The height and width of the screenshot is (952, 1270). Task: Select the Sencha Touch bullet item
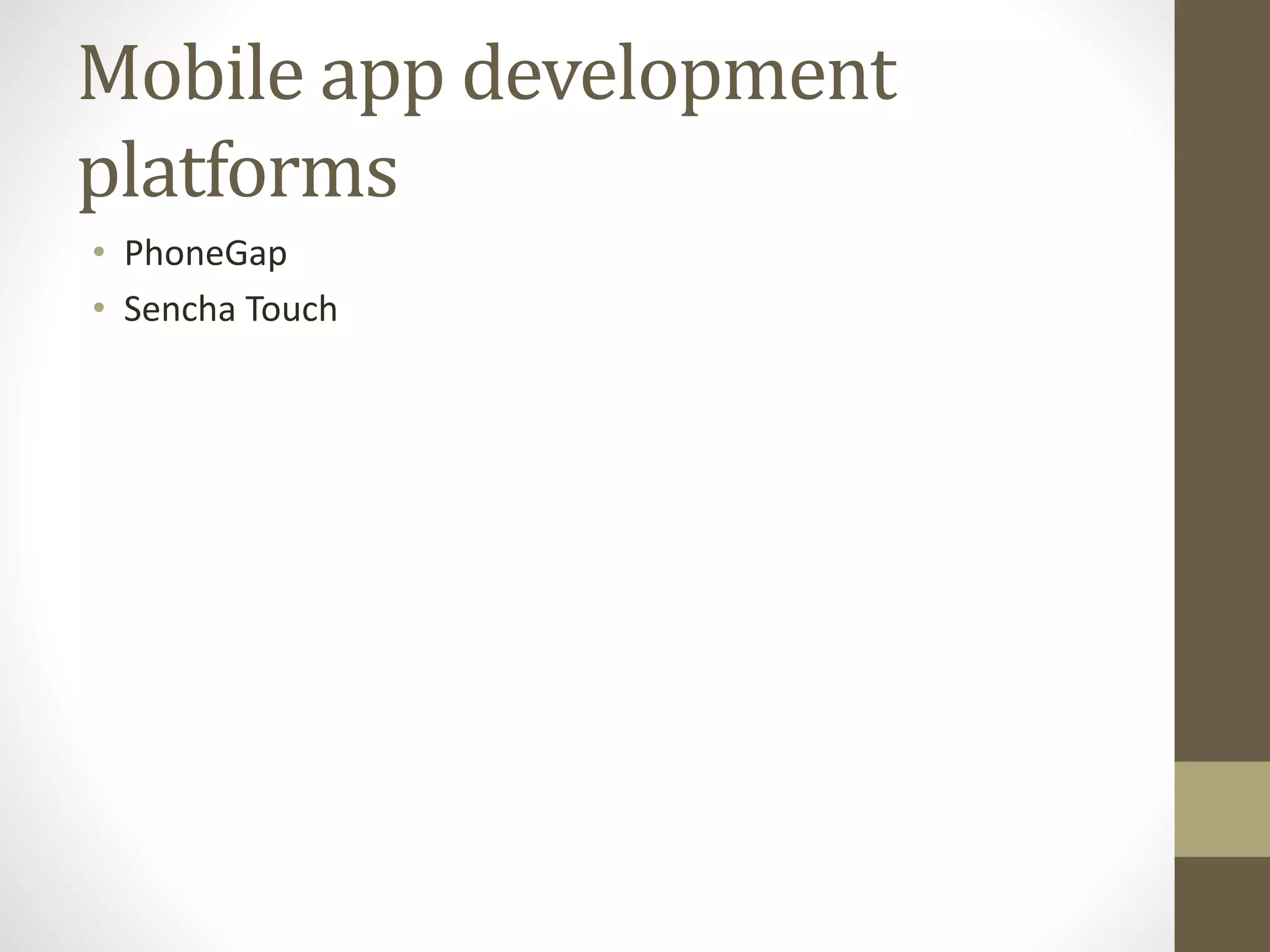(x=230, y=309)
